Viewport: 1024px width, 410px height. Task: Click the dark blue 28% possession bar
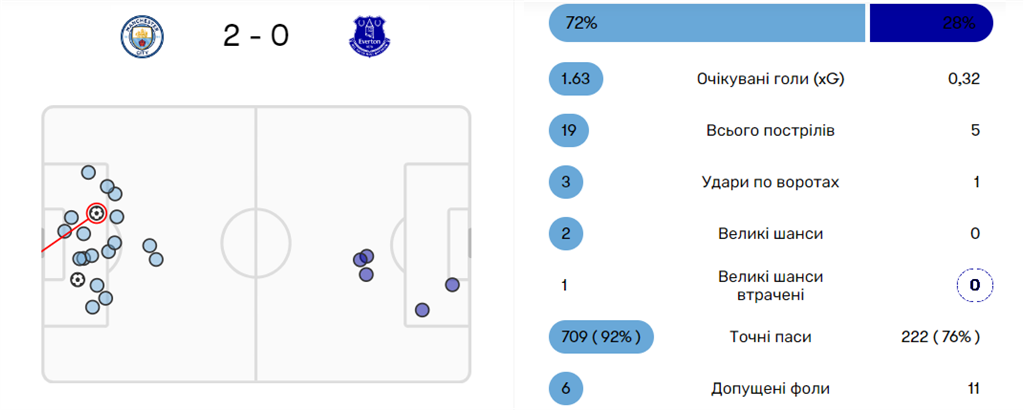930,23
